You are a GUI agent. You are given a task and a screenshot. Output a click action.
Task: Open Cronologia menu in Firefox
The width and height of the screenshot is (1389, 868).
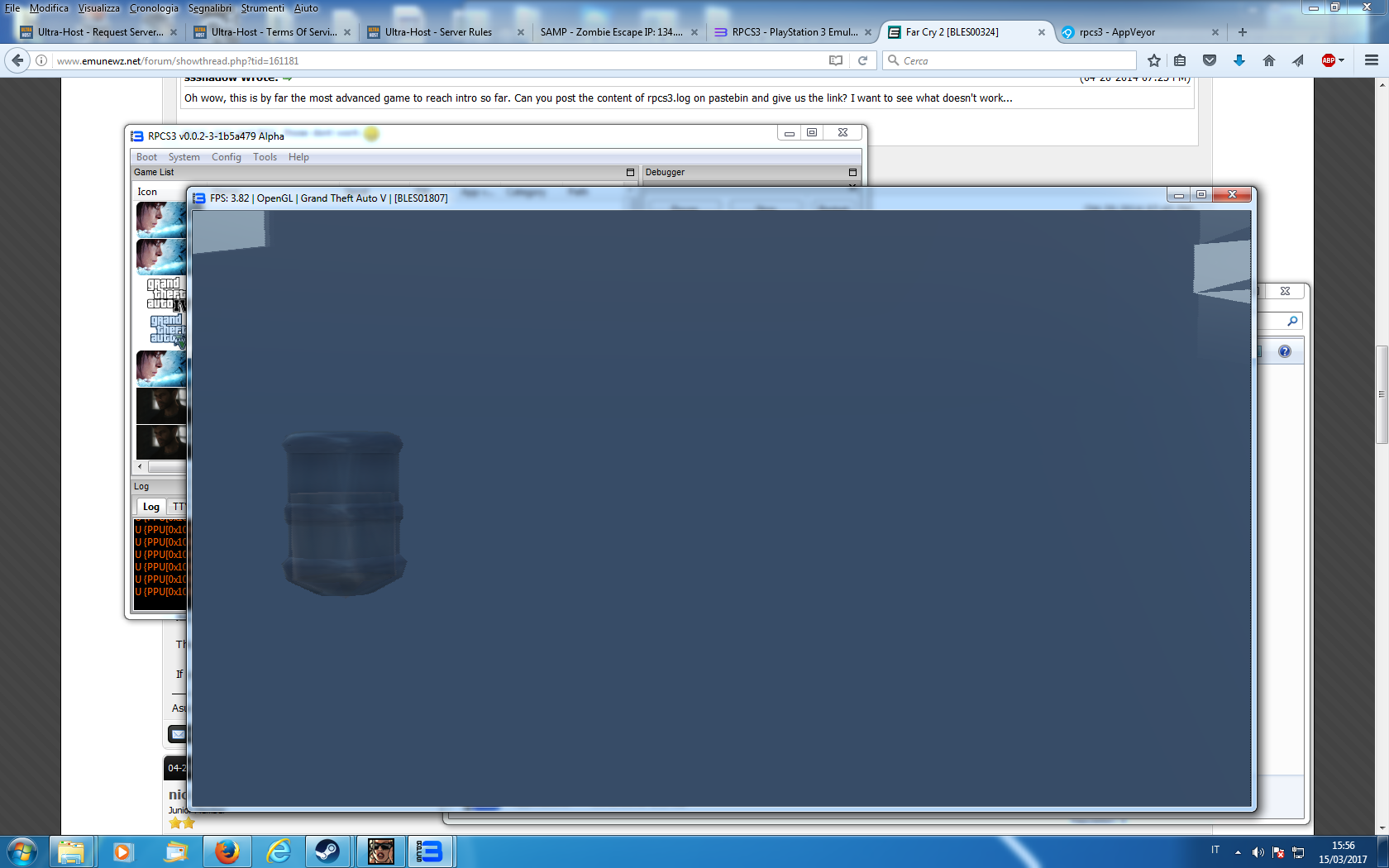(x=154, y=8)
